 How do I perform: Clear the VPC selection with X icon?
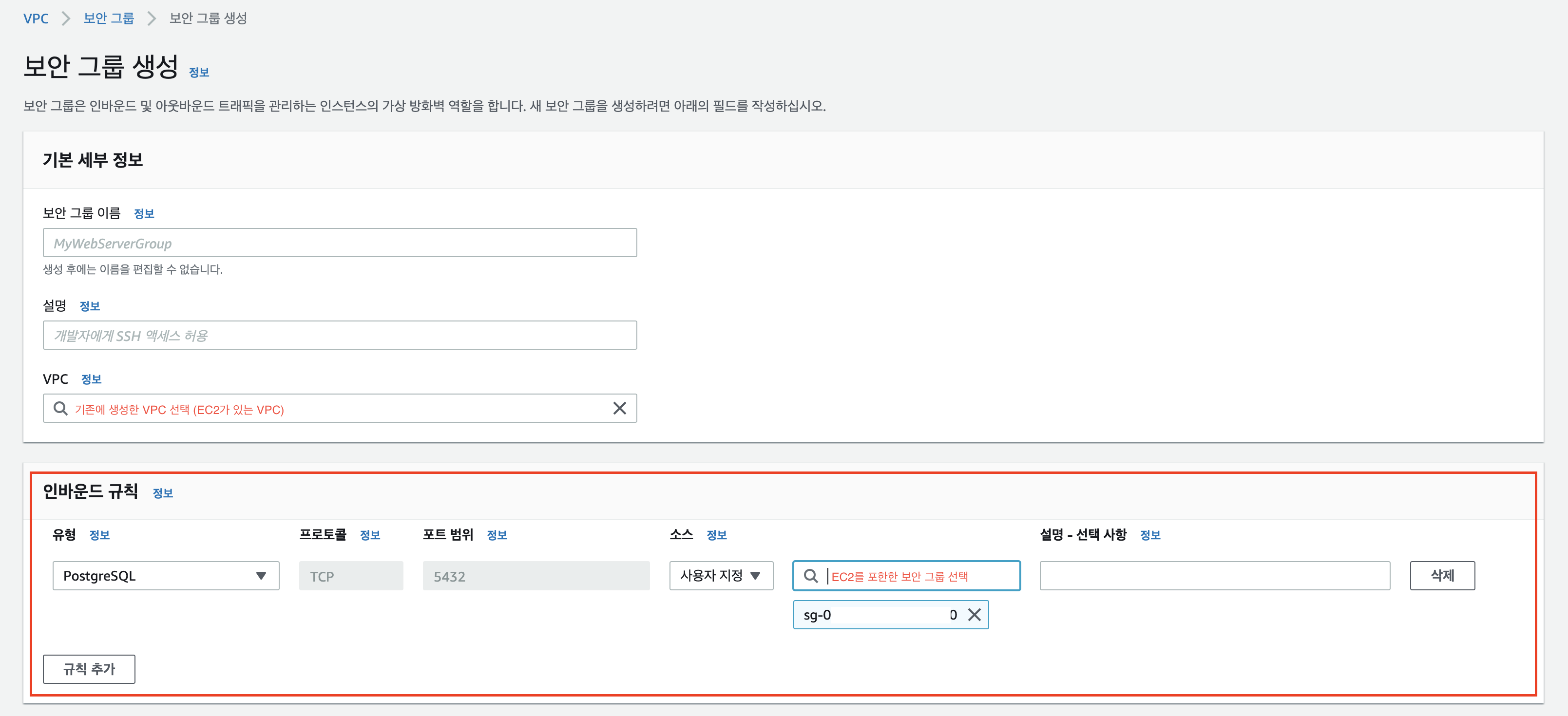619,408
